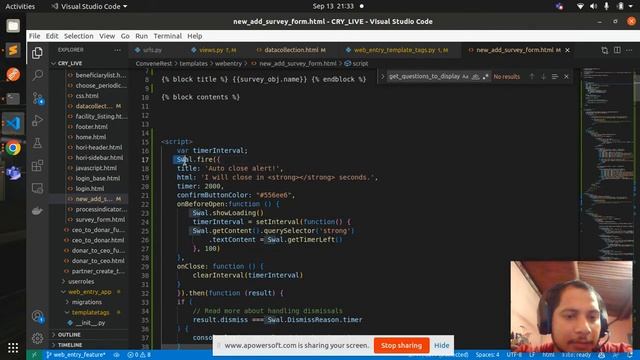Open Postman from the dock
640x360 pixels.
click(13, 74)
